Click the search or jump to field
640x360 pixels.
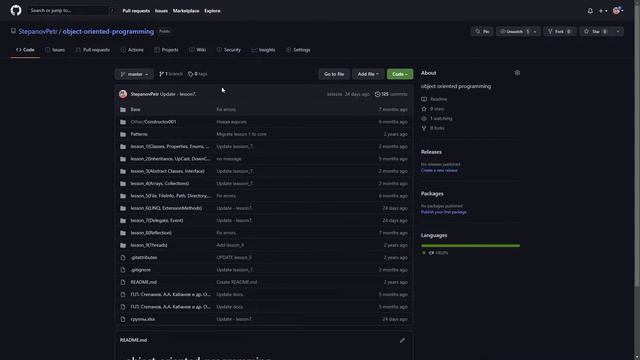(x=71, y=11)
